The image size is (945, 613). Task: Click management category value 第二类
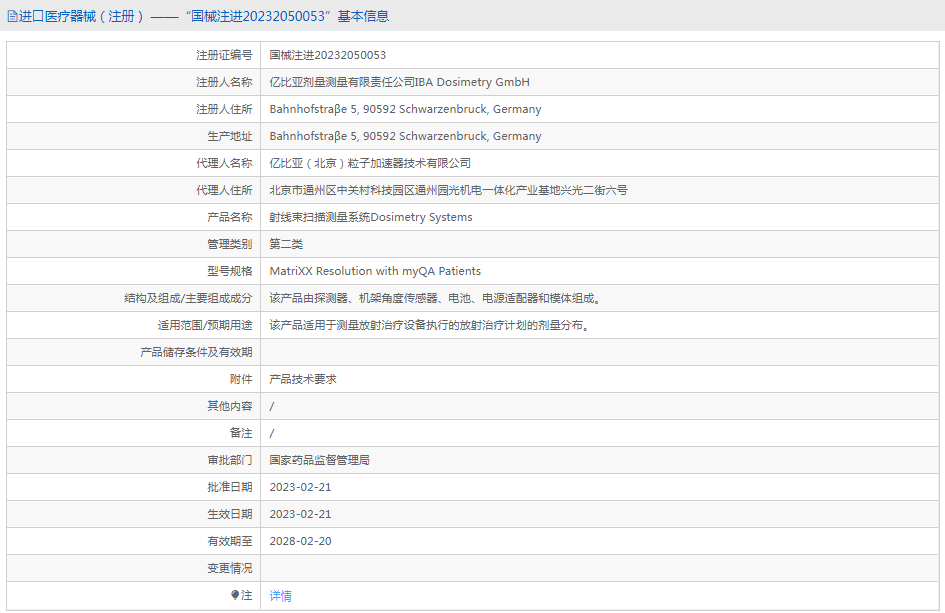tap(286, 244)
